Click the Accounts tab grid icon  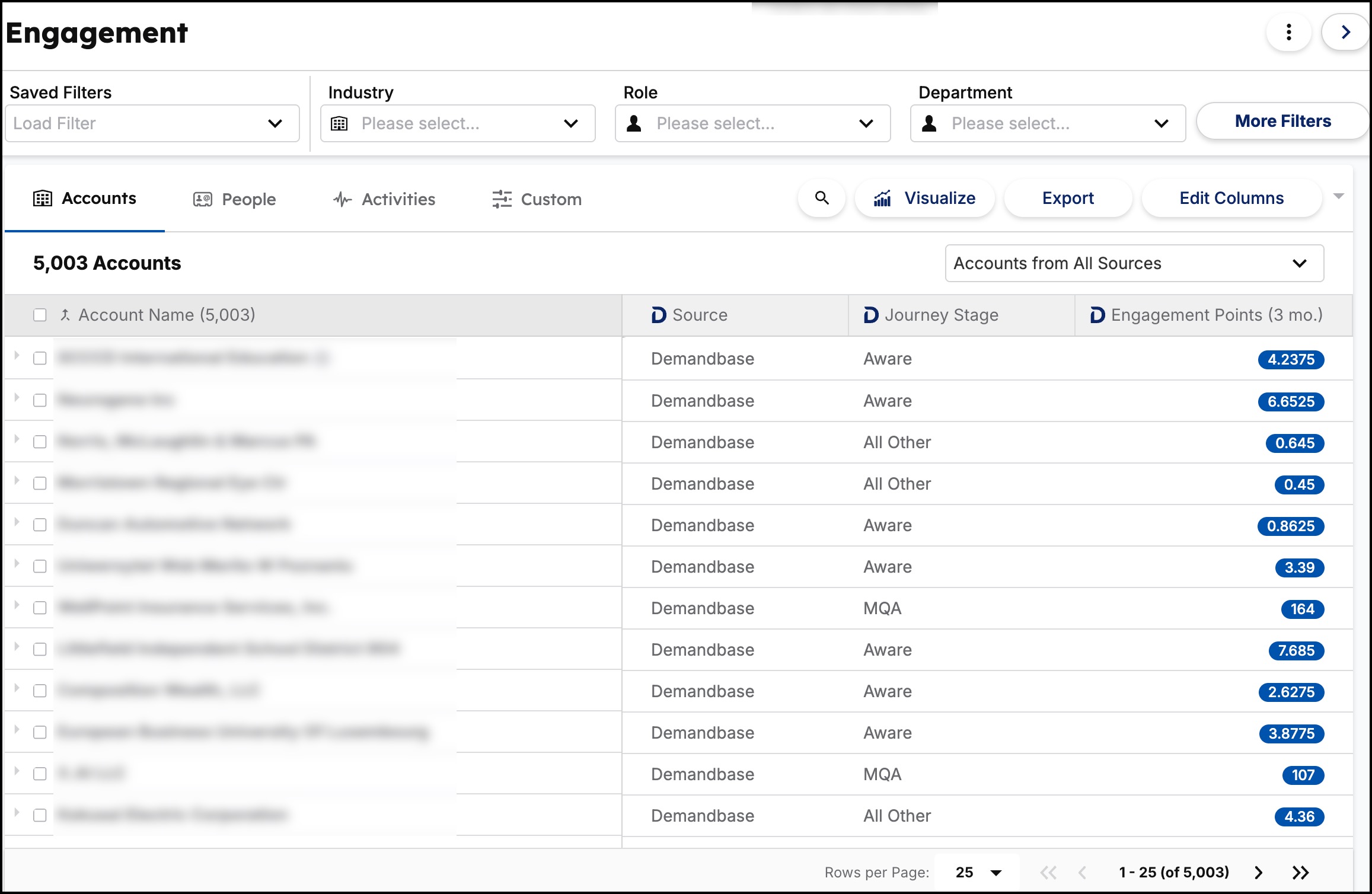[43, 199]
